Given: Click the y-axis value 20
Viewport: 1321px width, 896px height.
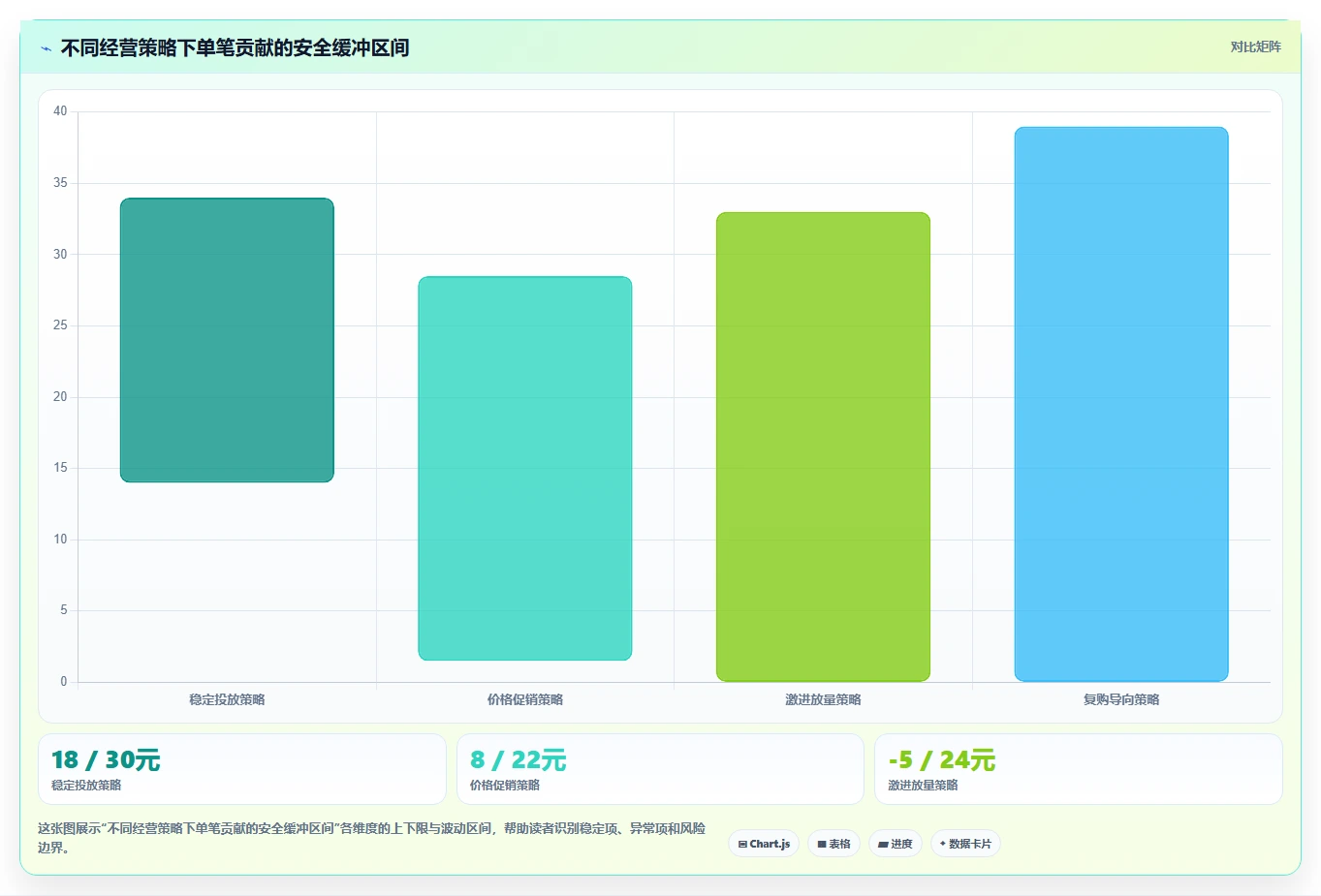Looking at the screenshot, I should [x=60, y=396].
